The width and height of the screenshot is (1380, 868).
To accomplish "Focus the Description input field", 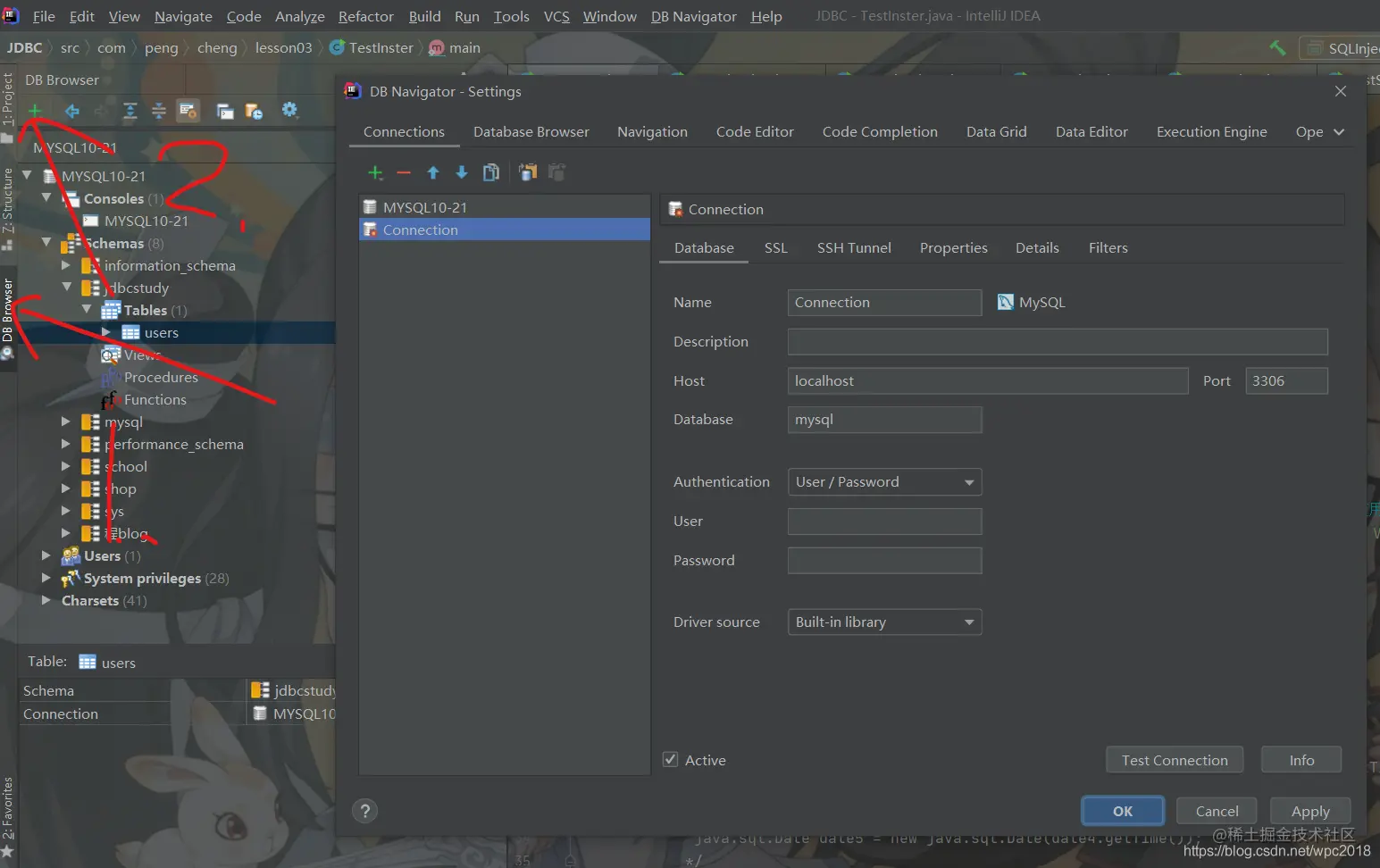I will click(1058, 342).
